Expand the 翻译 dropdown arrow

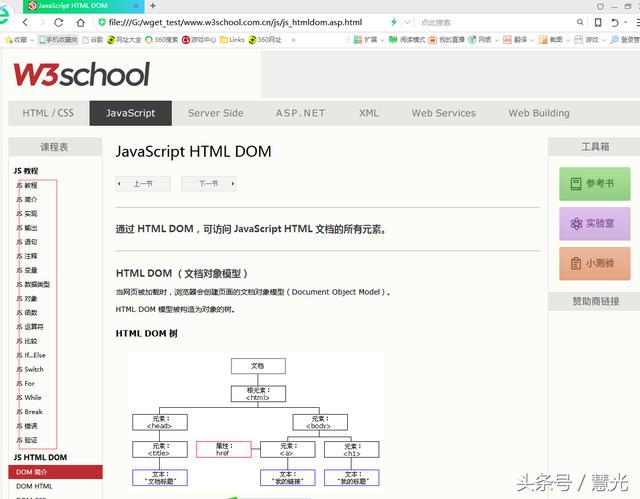[532, 40]
